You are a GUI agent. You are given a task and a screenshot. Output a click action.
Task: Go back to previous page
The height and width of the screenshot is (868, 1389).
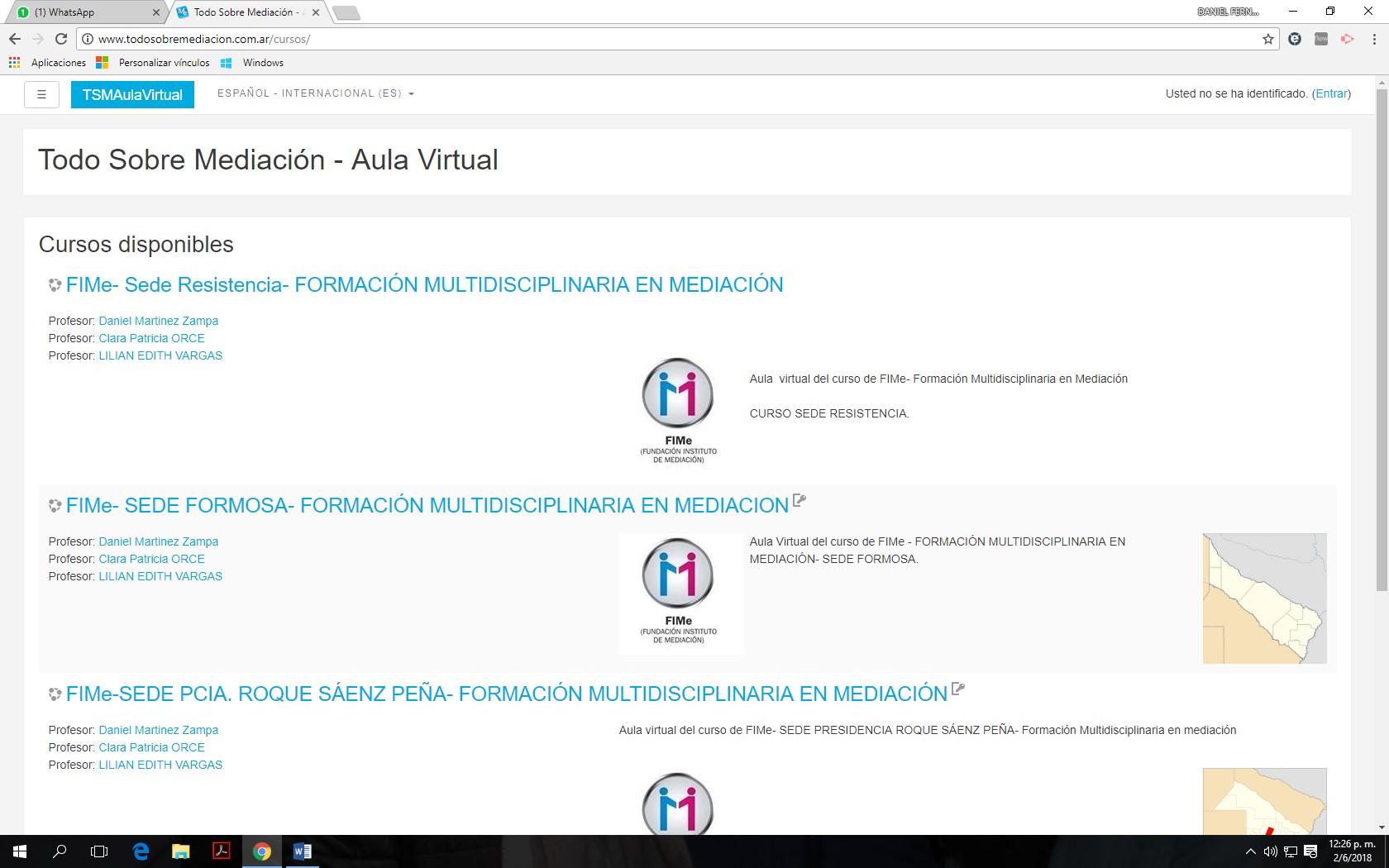(15, 39)
